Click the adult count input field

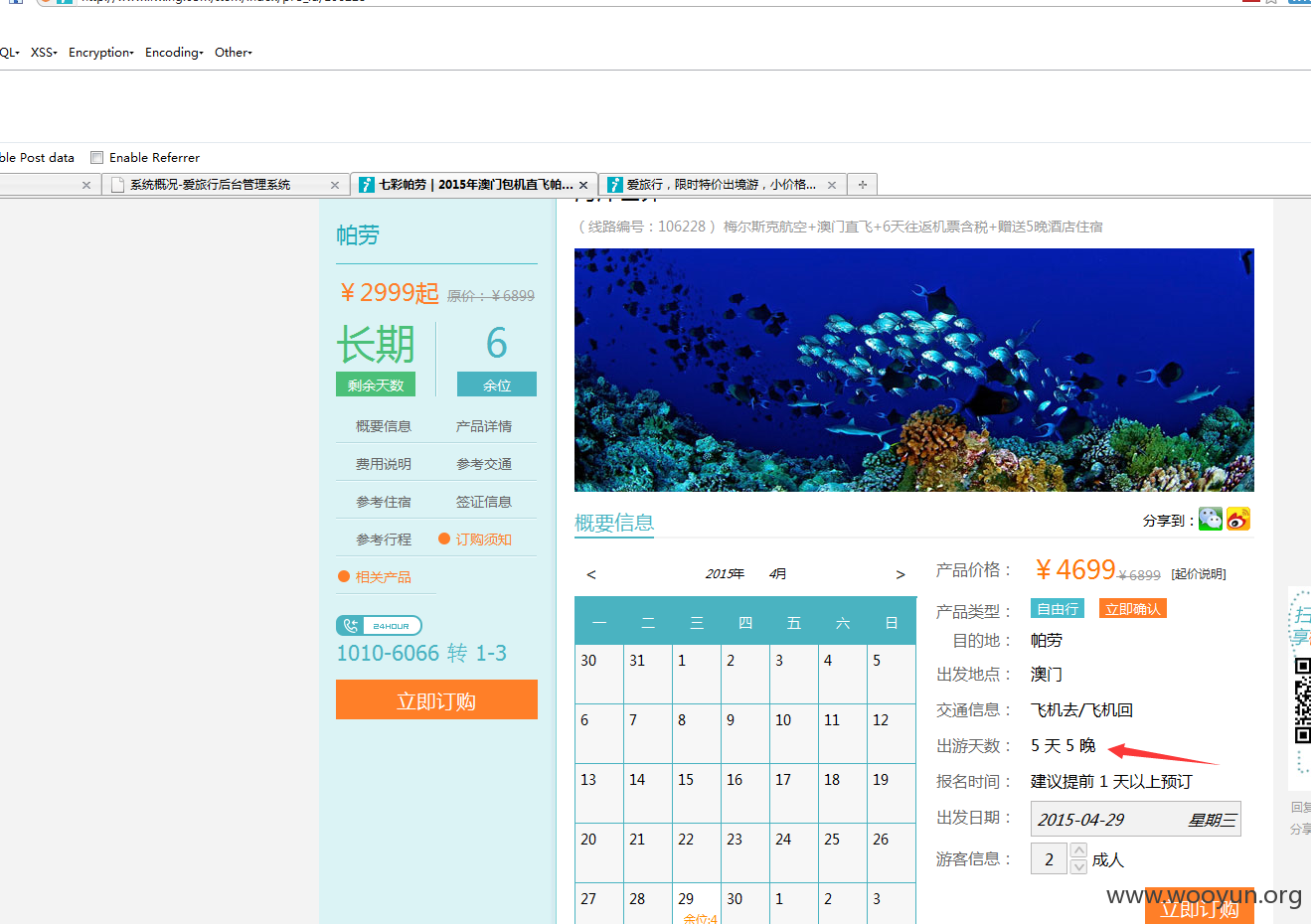click(x=1049, y=859)
